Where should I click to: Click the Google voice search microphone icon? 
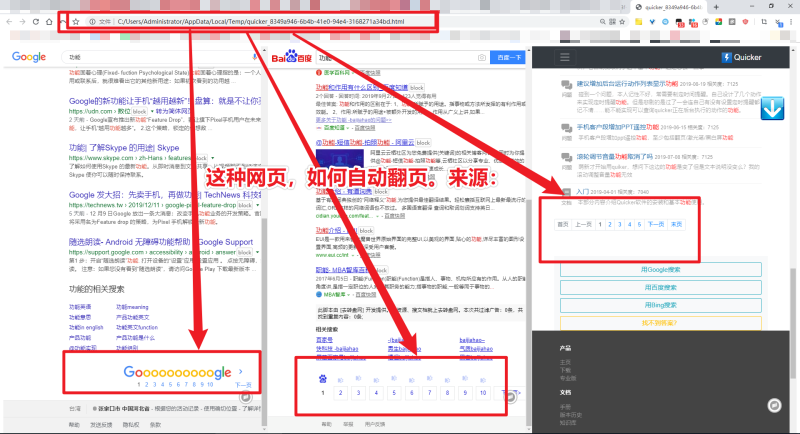pyautogui.click(x=255, y=57)
